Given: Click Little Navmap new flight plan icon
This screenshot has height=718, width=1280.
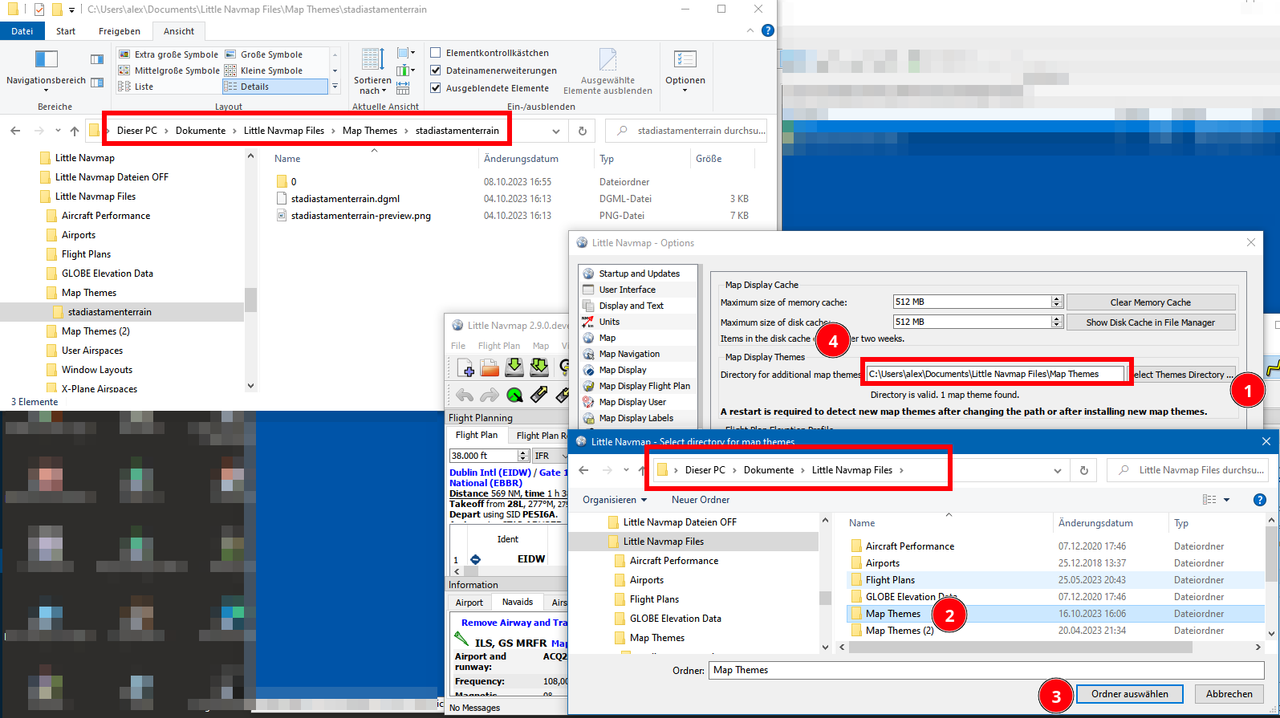Looking at the screenshot, I should point(465,367).
